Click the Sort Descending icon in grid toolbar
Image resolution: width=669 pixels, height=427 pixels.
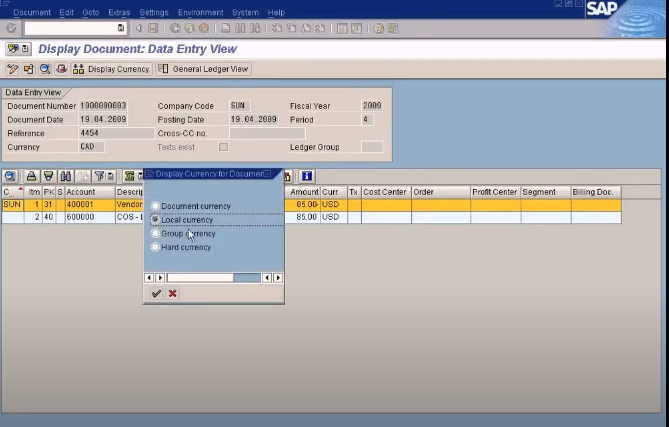coord(49,176)
